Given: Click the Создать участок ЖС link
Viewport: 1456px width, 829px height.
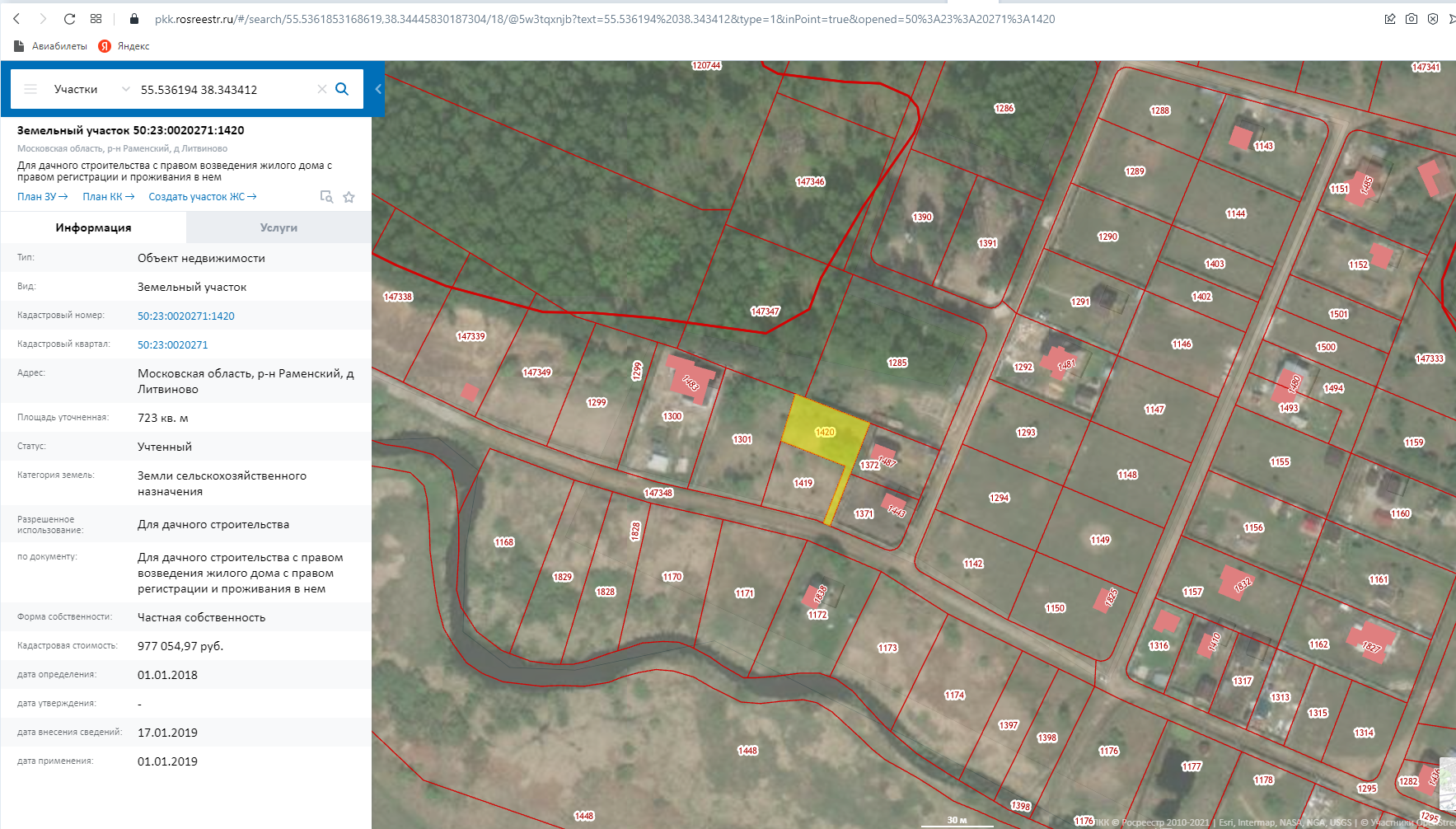Looking at the screenshot, I should coord(202,197).
